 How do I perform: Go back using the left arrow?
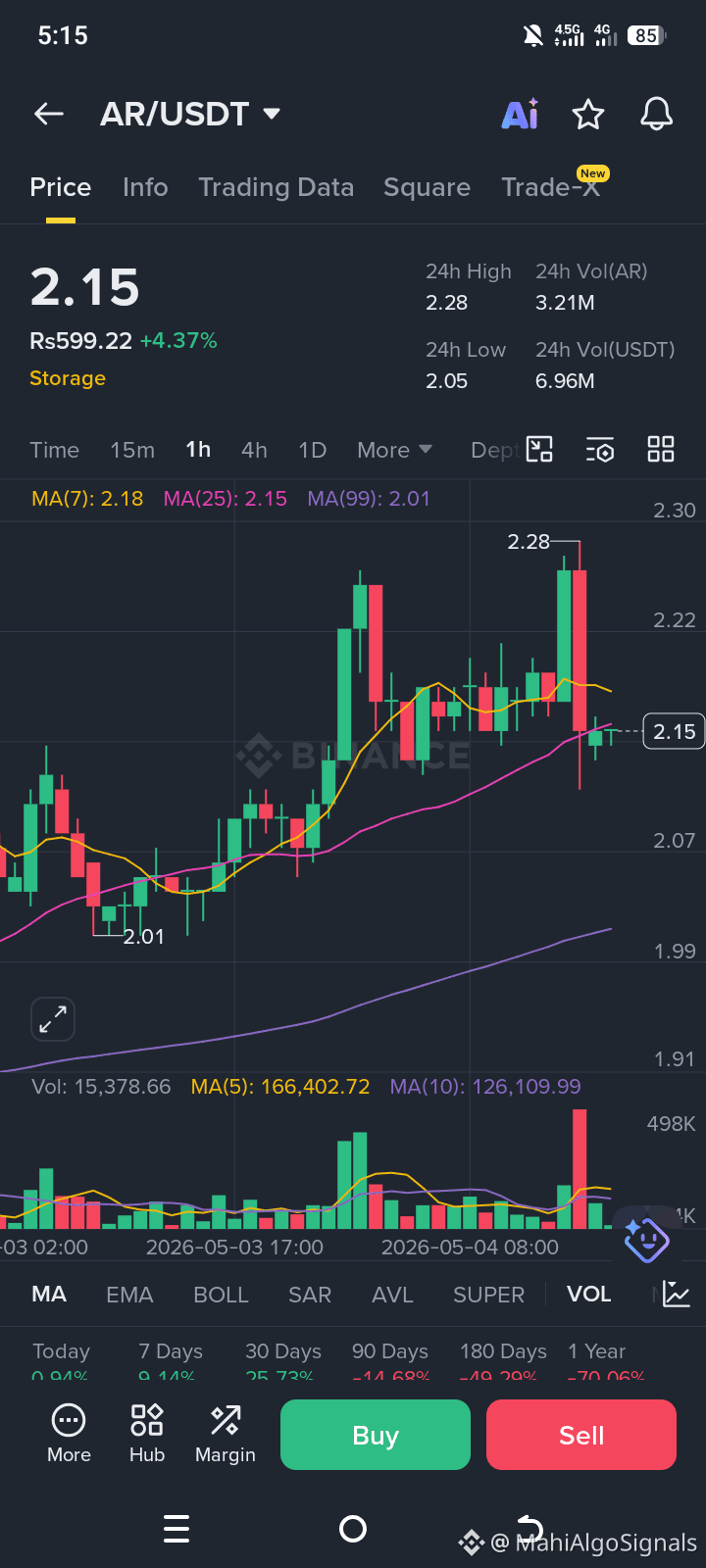click(x=49, y=114)
